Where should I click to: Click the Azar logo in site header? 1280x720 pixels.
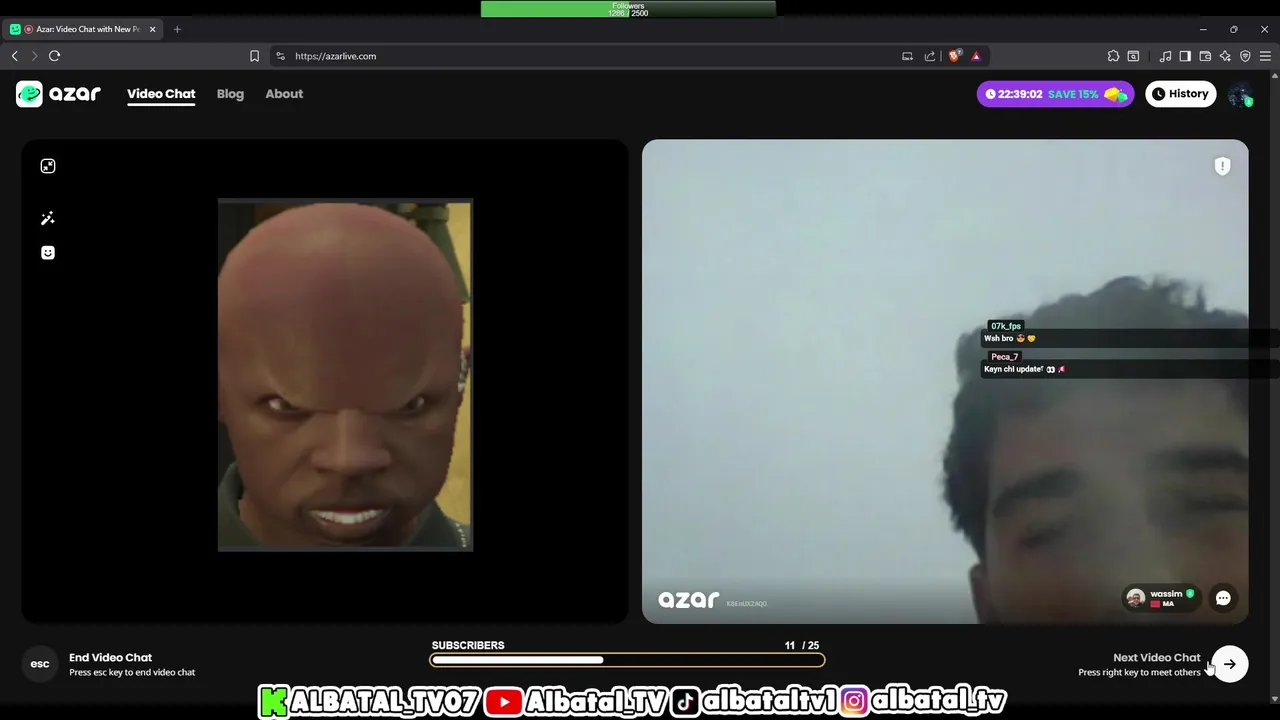[x=58, y=94]
